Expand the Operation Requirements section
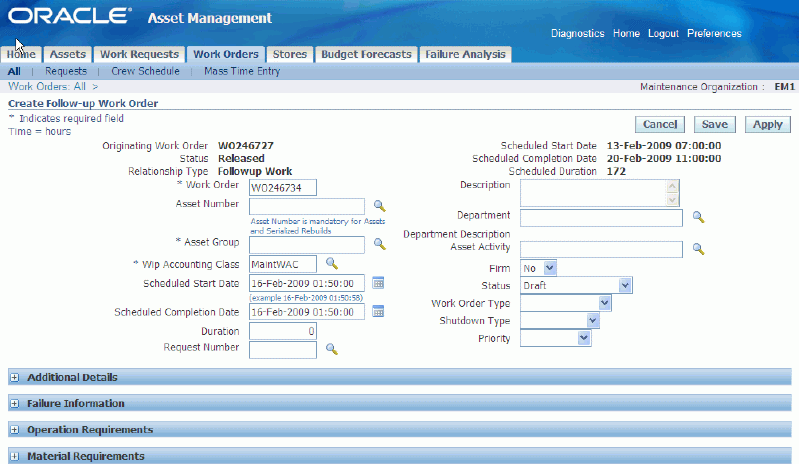Screen dimensions: 799x464 pyautogui.click(x=14, y=430)
